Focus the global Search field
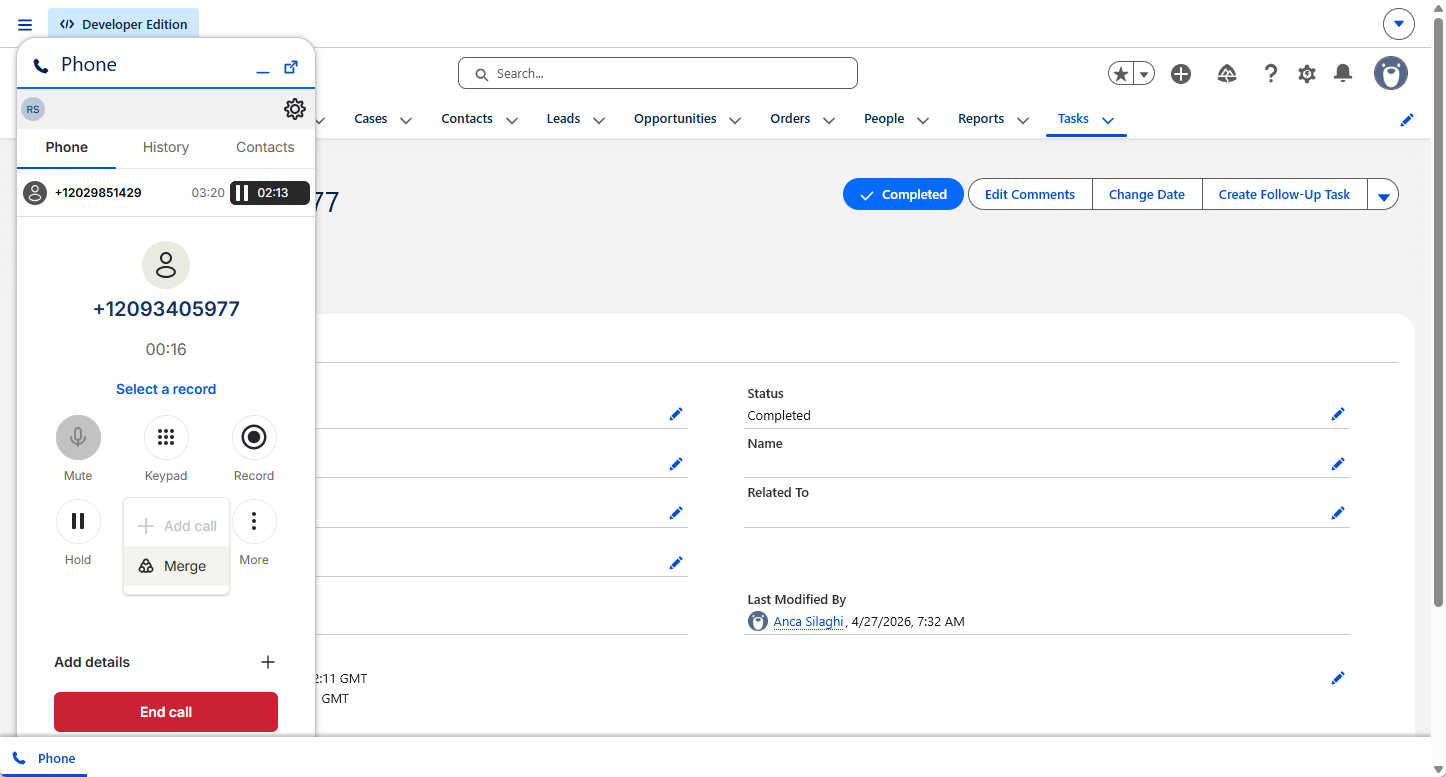The width and height of the screenshot is (1446, 777). pos(658,73)
